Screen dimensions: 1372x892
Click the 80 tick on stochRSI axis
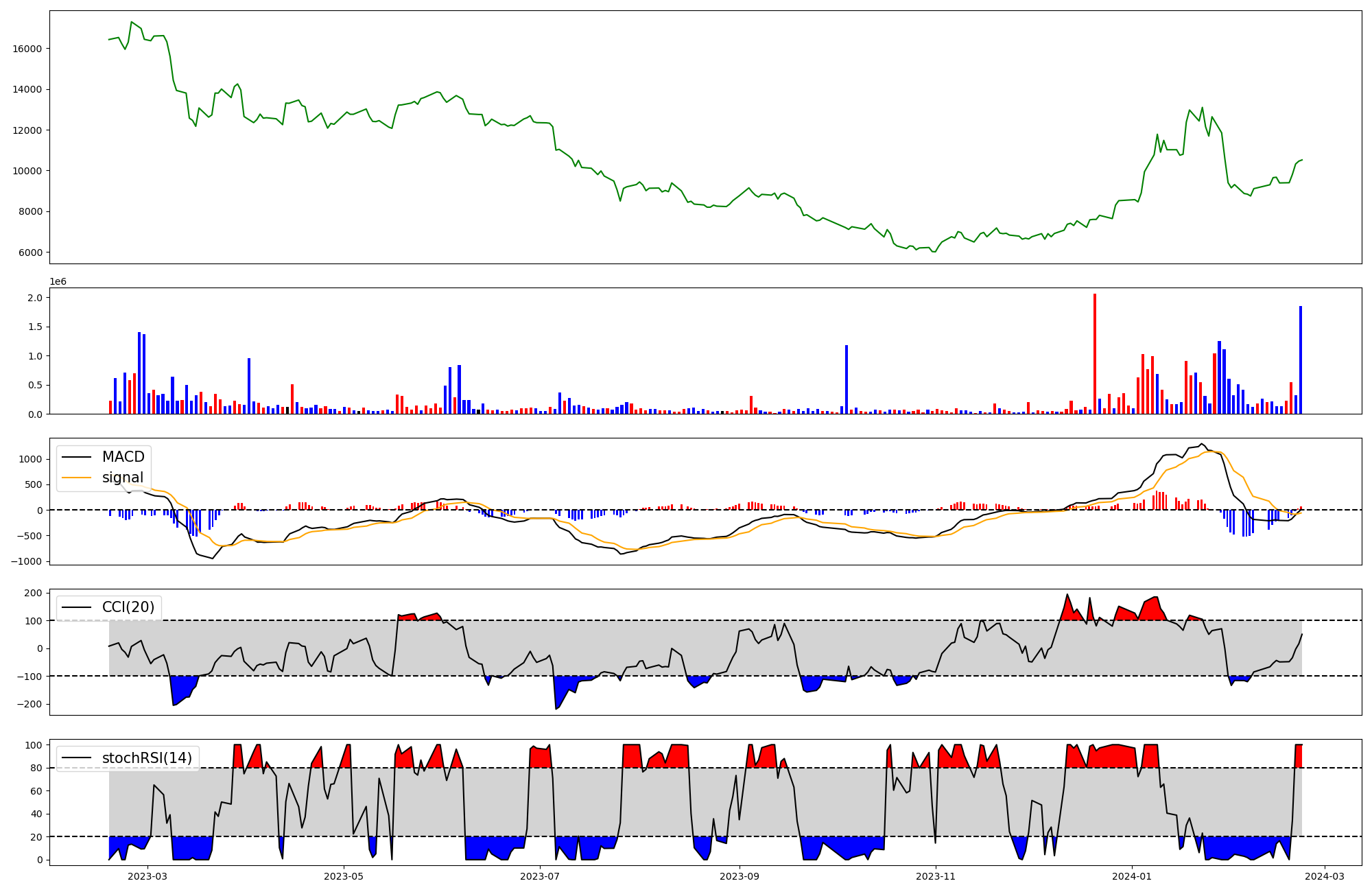[x=36, y=768]
